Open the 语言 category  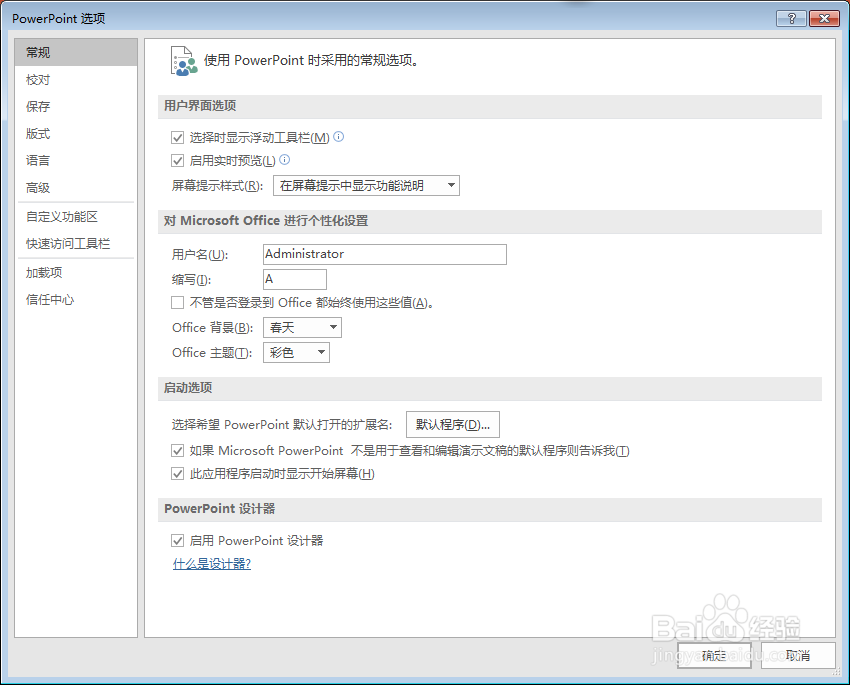pyautogui.click(x=76, y=160)
